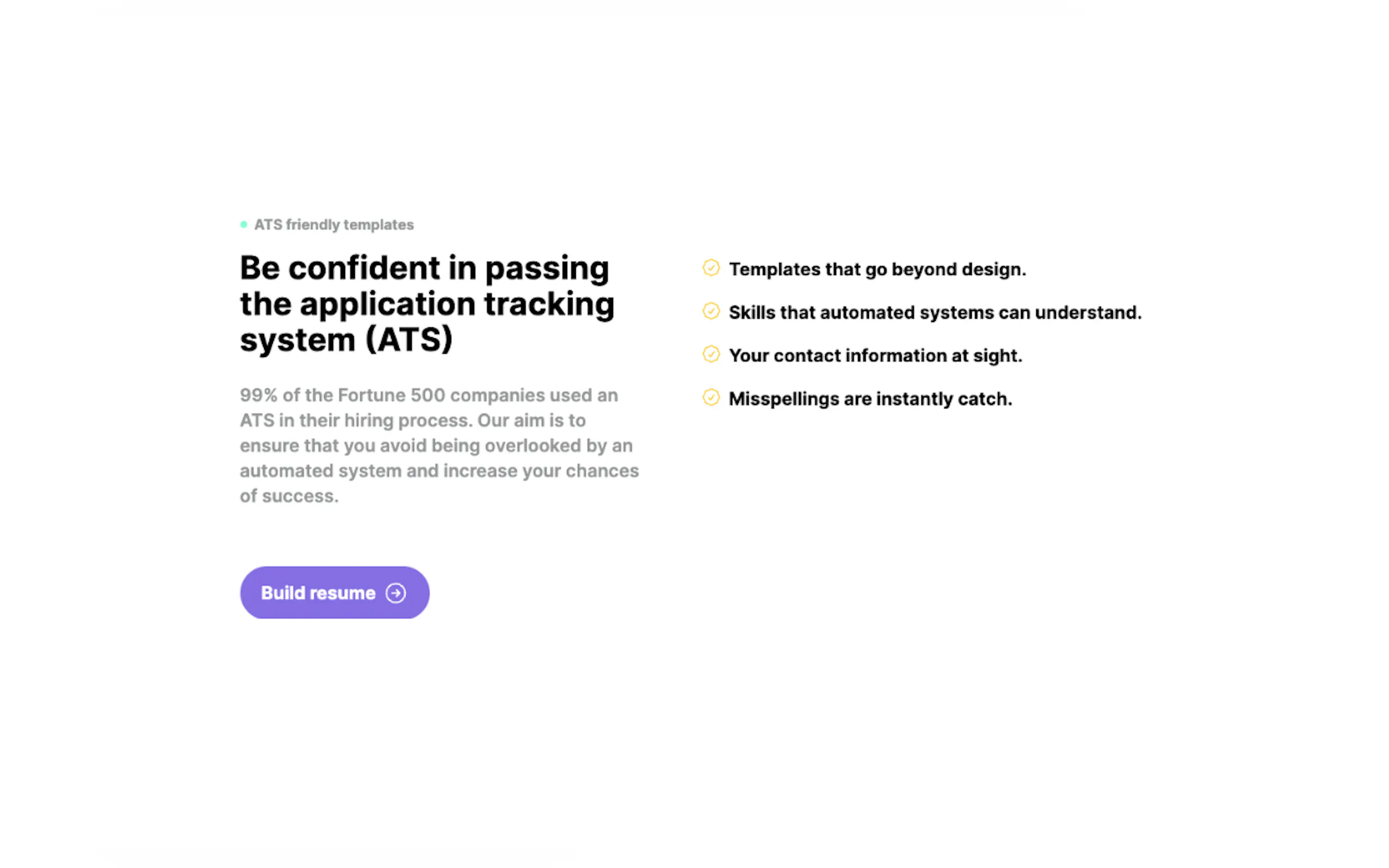
Task: Click the Build resume button
Action: click(334, 593)
